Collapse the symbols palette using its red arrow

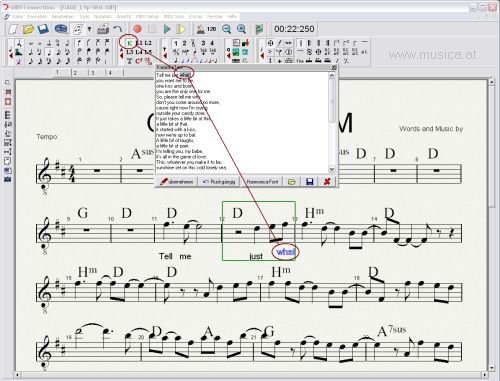click(x=262, y=55)
